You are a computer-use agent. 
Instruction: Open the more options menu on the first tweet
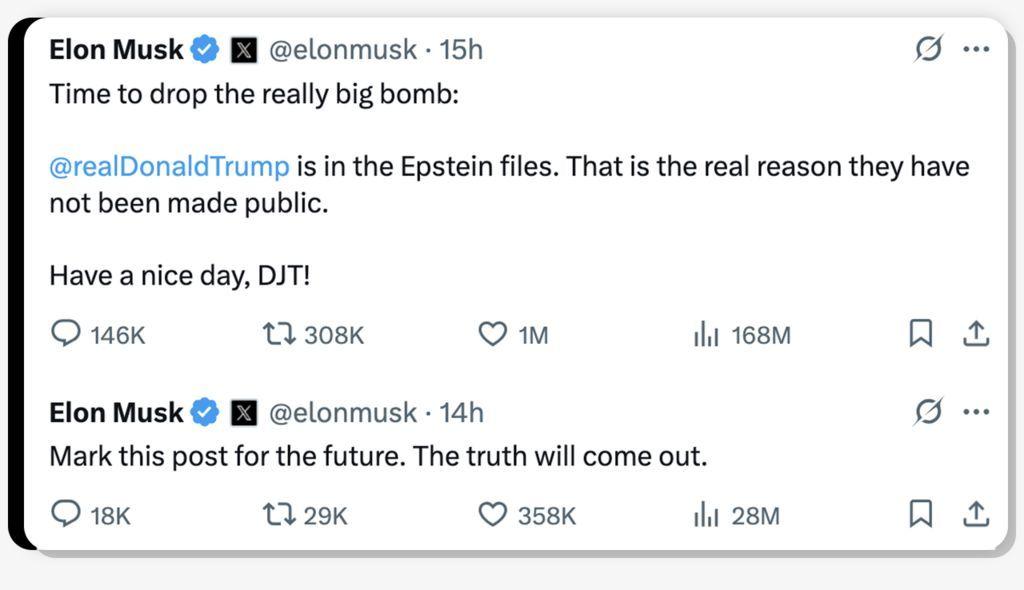[977, 47]
